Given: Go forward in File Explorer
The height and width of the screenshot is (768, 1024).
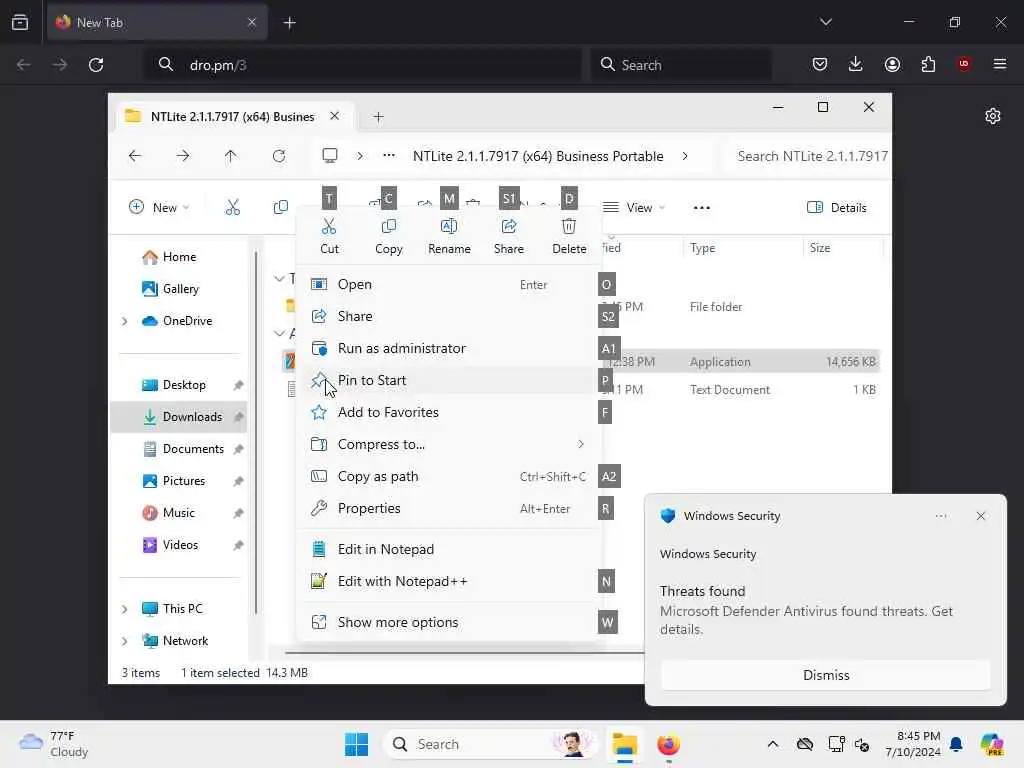Looking at the screenshot, I should [183, 156].
